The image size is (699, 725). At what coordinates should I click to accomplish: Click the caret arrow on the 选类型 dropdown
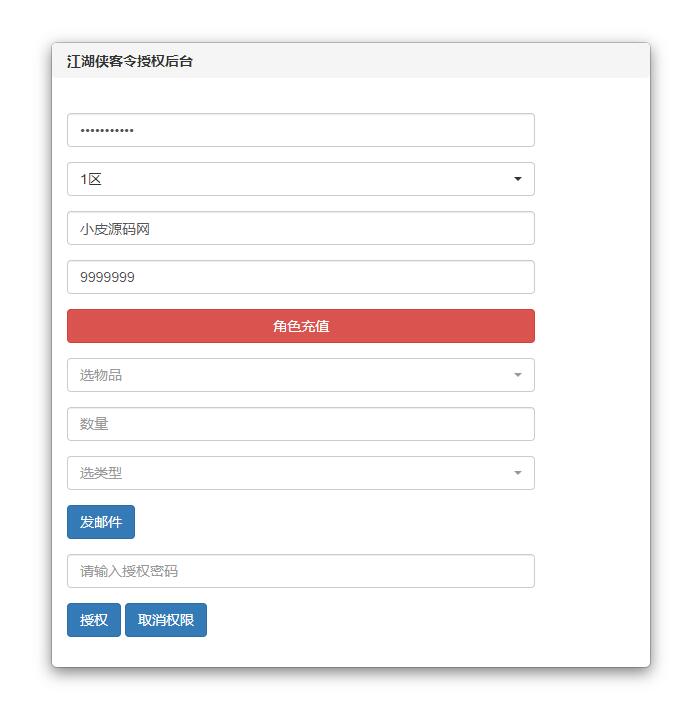[x=517, y=473]
